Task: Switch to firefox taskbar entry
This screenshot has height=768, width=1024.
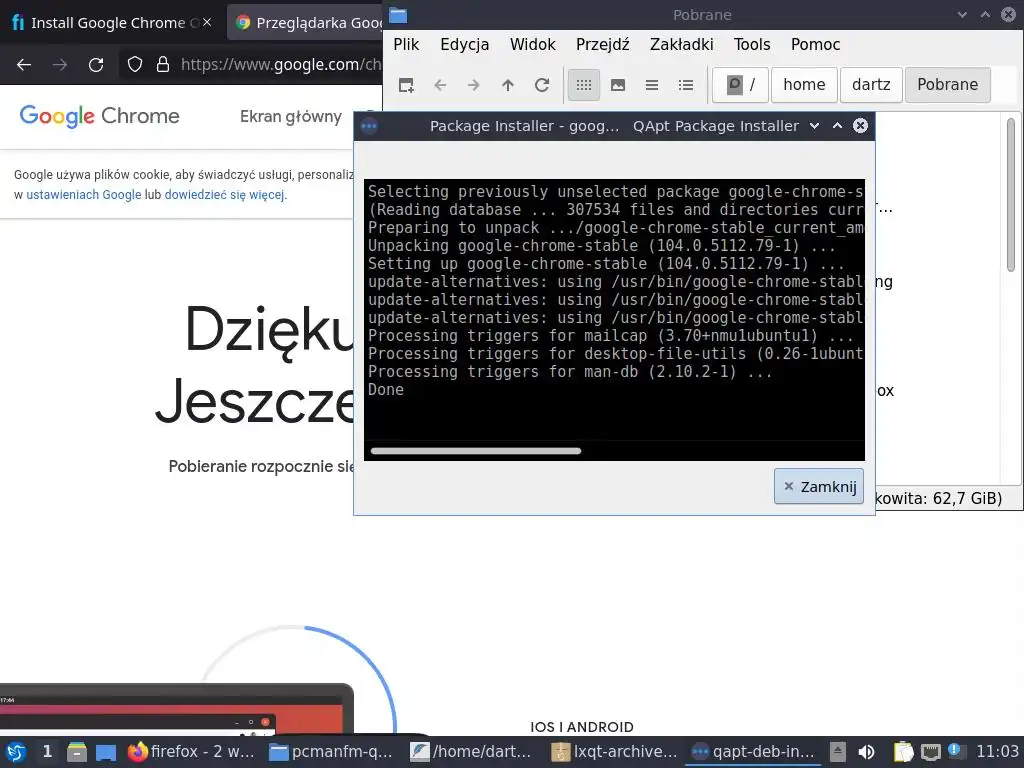Action: pyautogui.click(x=192, y=752)
